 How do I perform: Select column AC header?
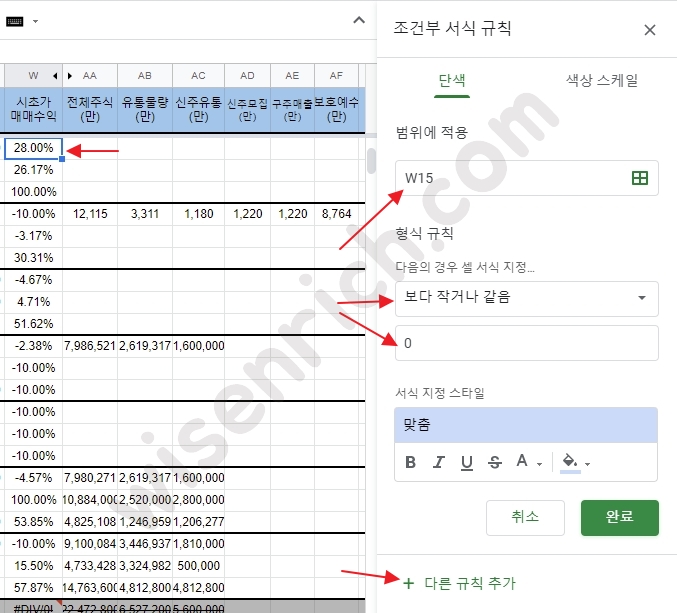198,76
